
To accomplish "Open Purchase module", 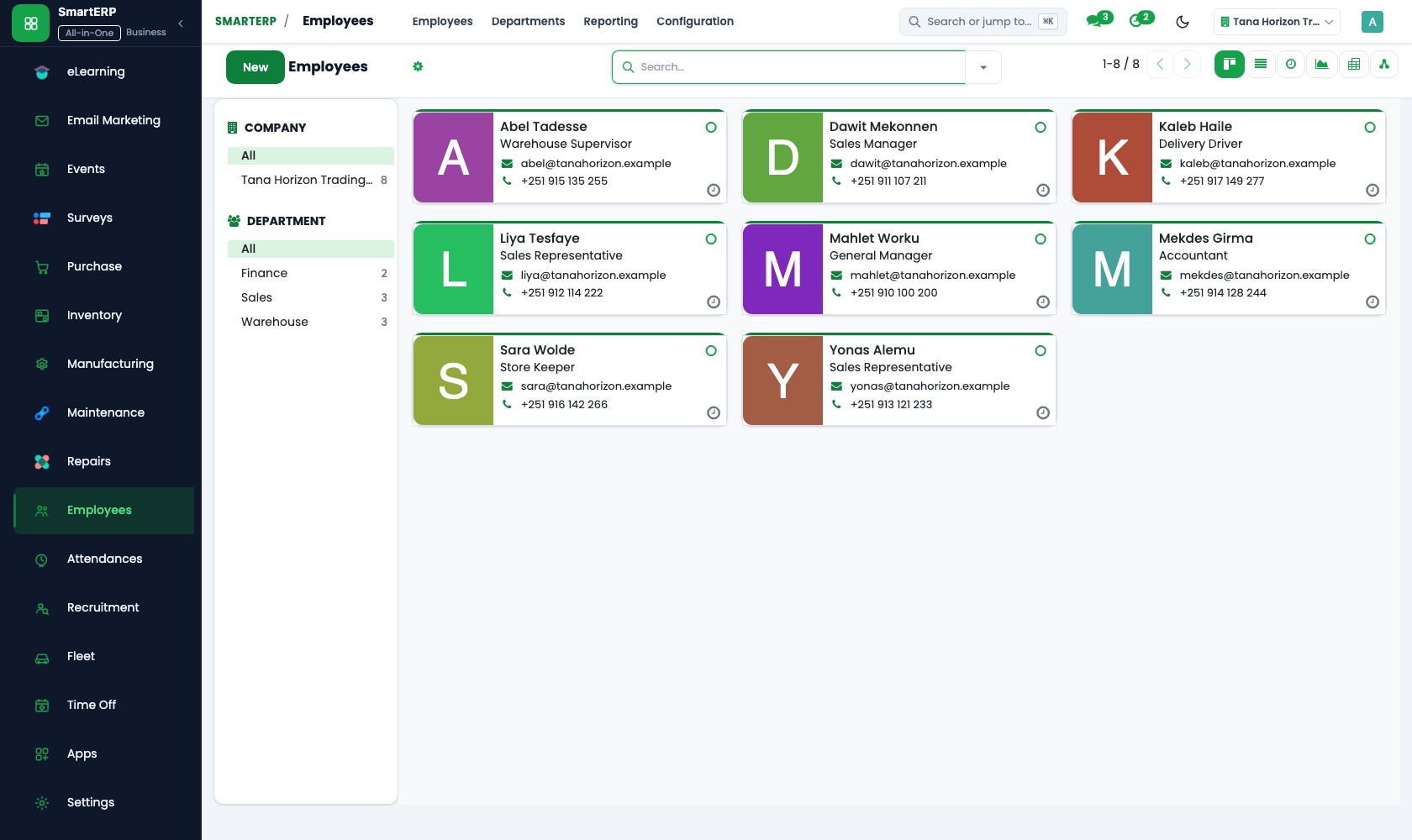I will coord(104,266).
